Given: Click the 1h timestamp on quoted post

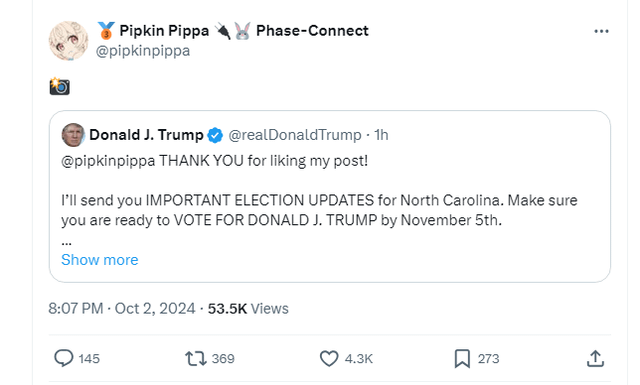Looking at the screenshot, I should coord(381,135).
